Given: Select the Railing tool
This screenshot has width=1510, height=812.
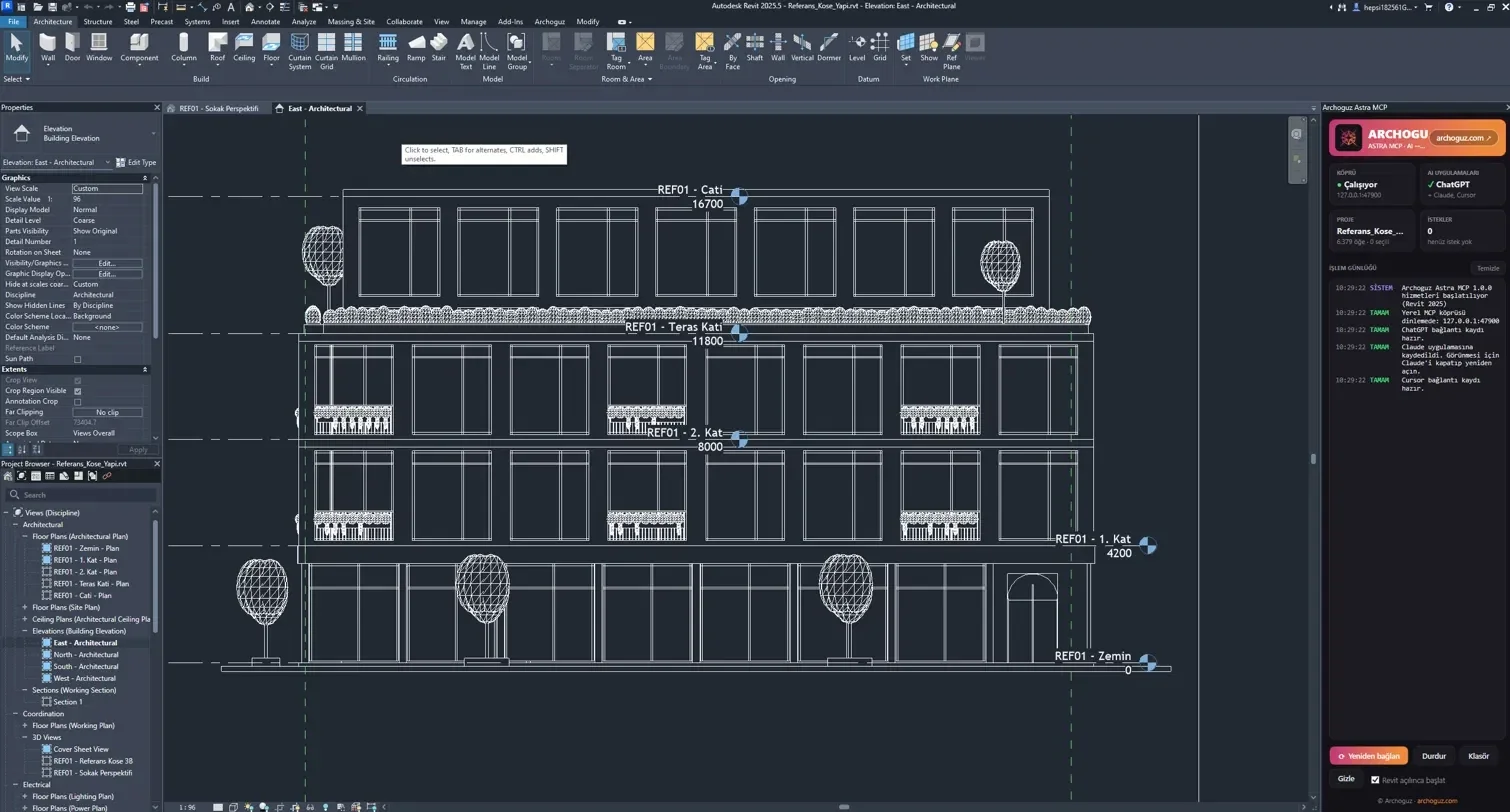Looking at the screenshot, I should [388, 46].
